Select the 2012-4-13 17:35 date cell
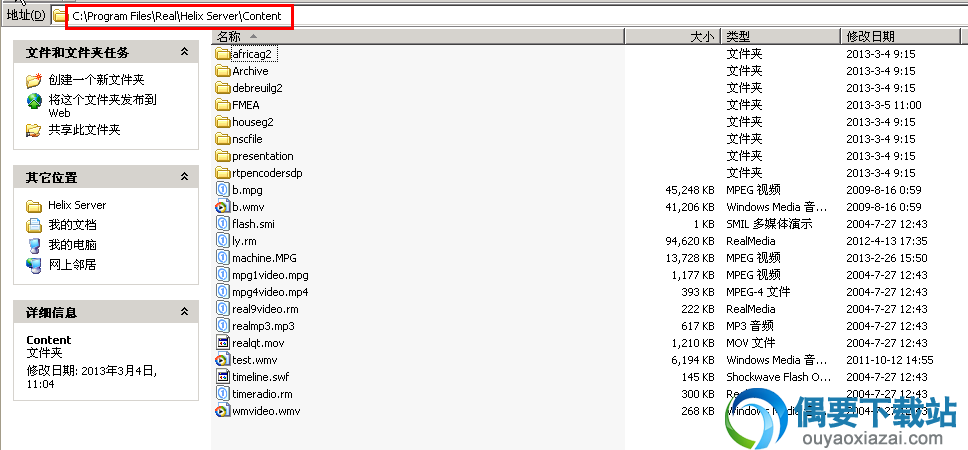The width and height of the screenshot is (968, 450). click(x=887, y=241)
